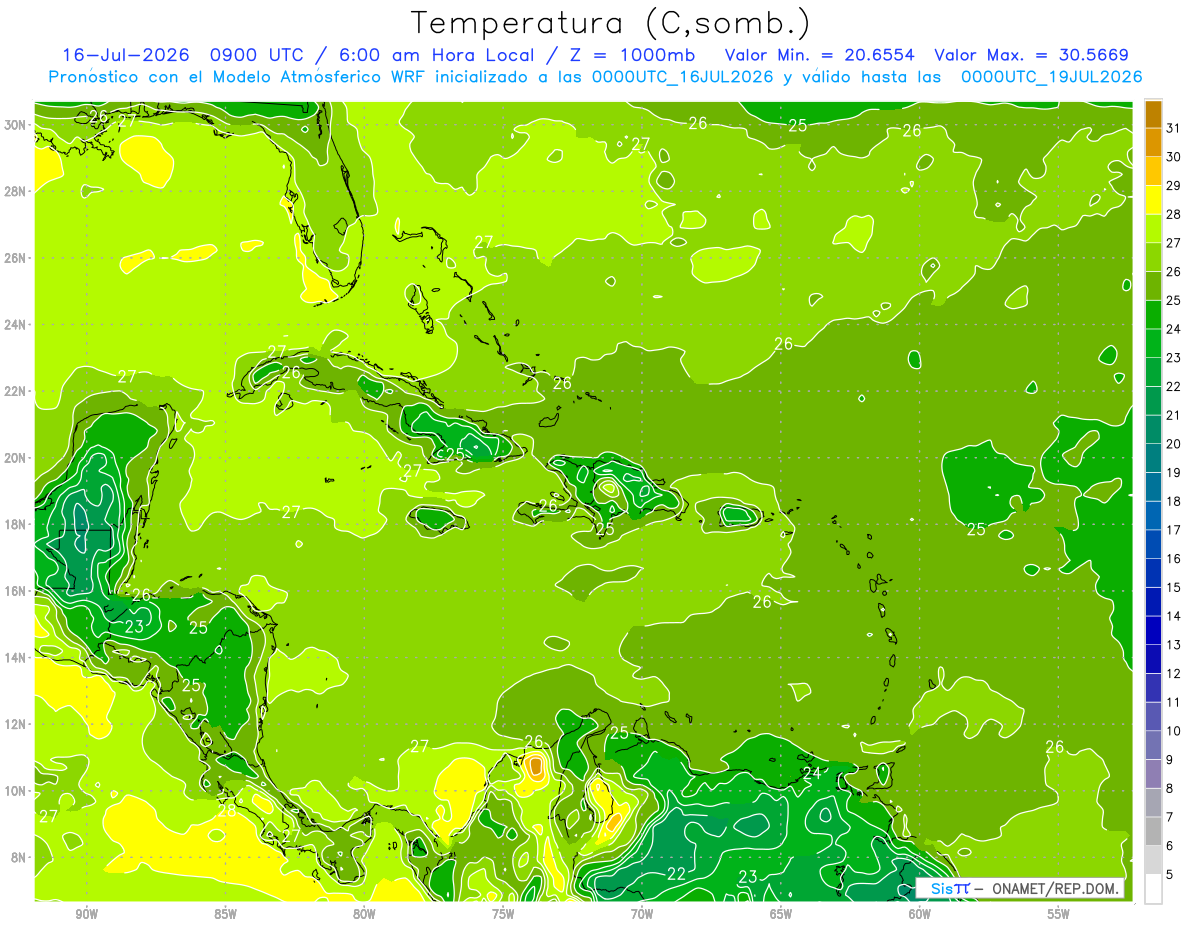
Task: Click the longitude axis label "70W"
Action: [642, 914]
